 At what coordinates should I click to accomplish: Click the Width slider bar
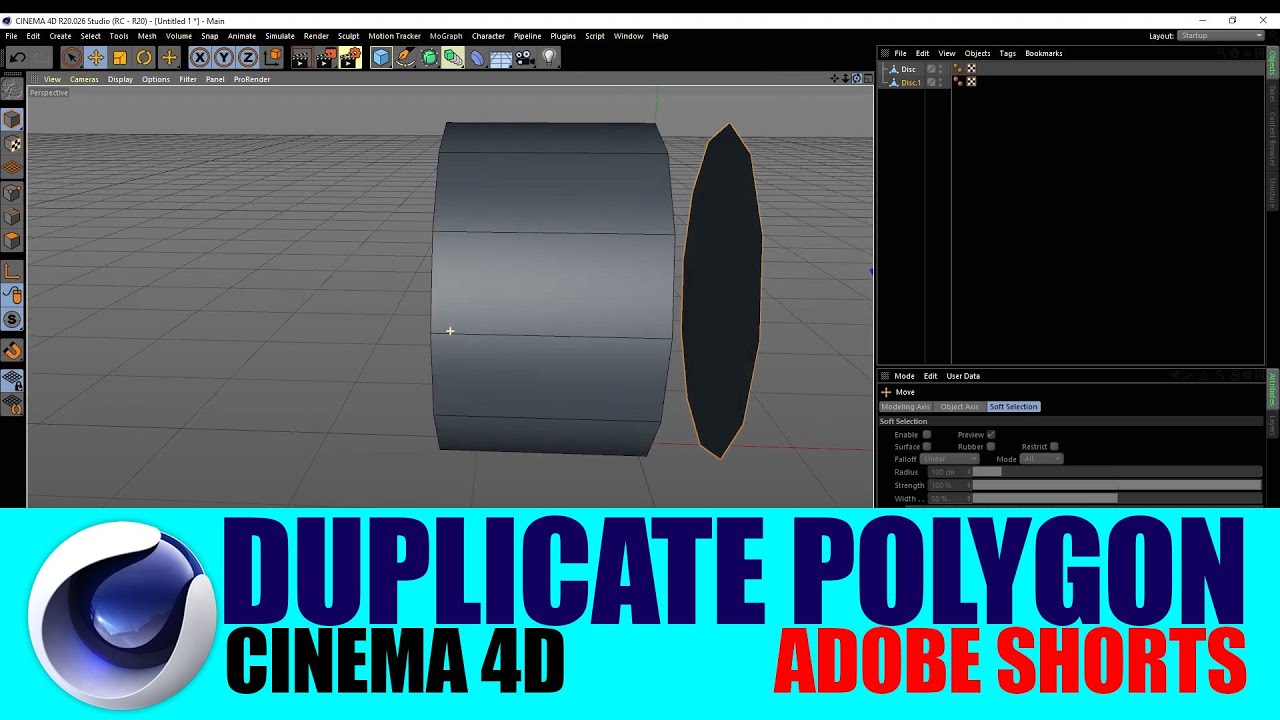[x=1117, y=498]
